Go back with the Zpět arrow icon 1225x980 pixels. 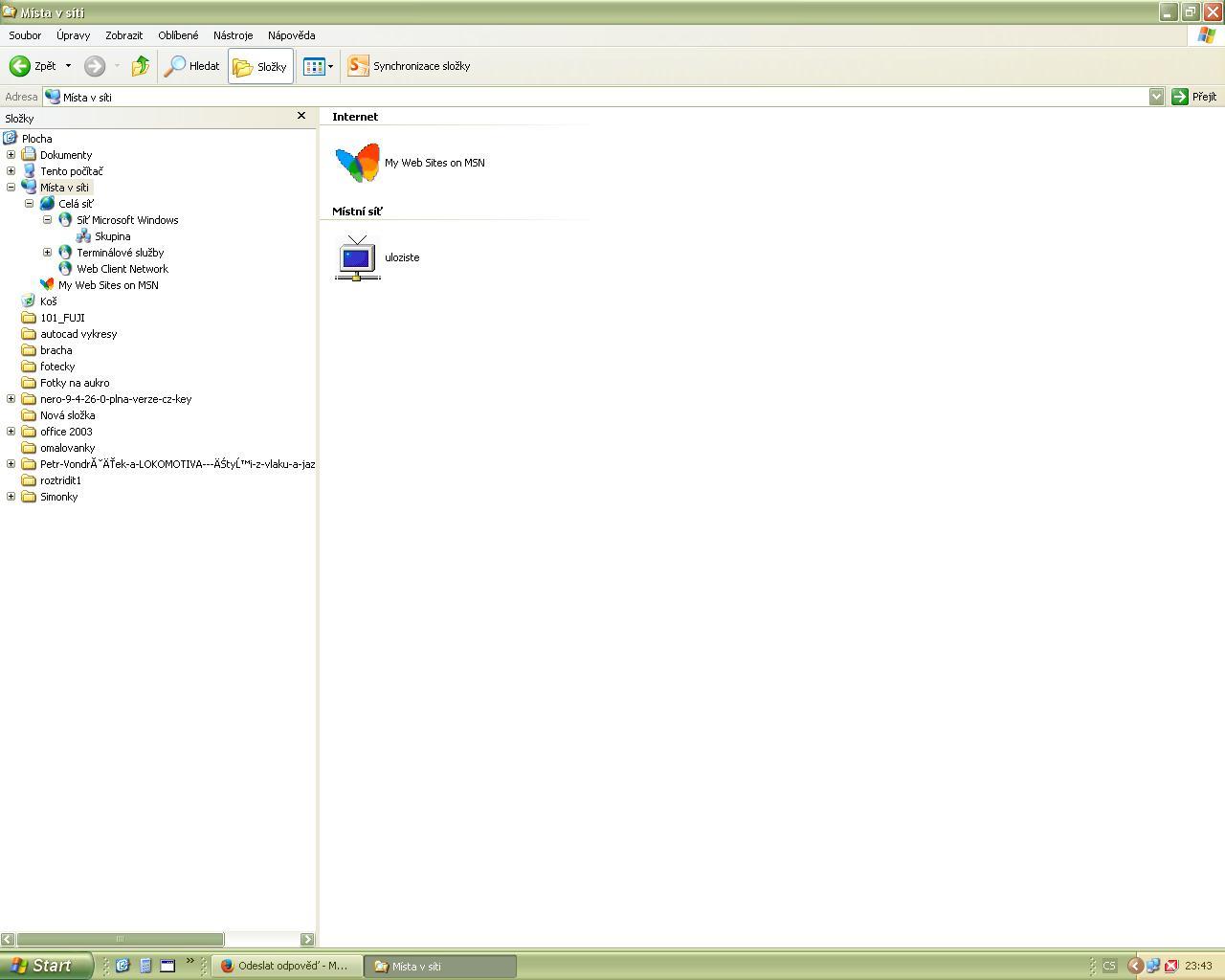click(x=19, y=66)
